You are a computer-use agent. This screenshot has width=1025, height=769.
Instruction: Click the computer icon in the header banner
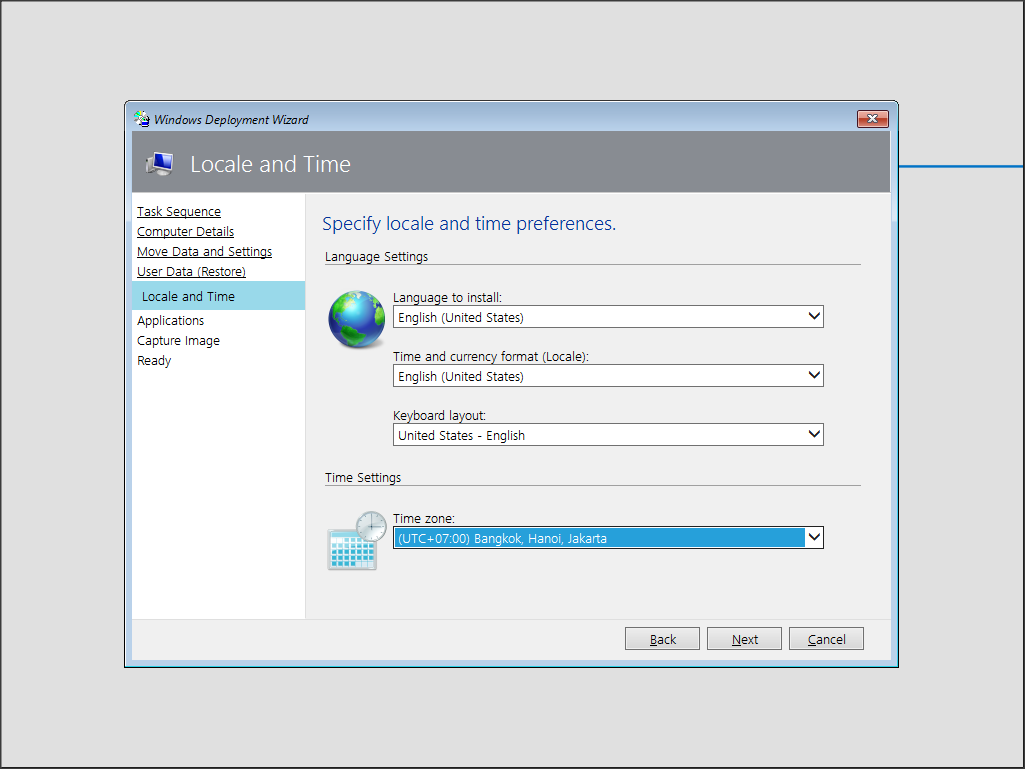point(159,164)
